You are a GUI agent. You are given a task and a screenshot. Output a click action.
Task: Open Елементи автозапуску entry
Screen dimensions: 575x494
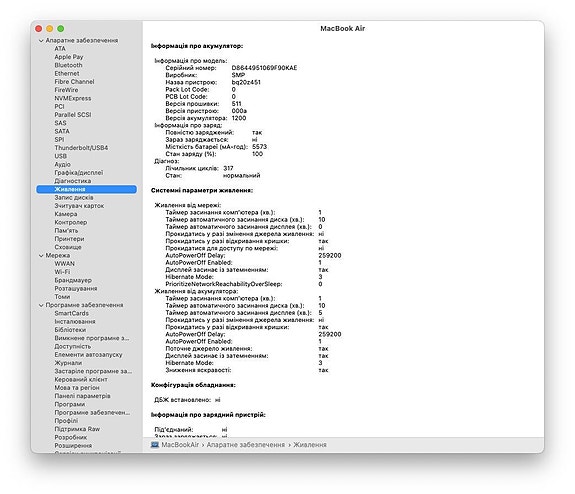(88, 355)
